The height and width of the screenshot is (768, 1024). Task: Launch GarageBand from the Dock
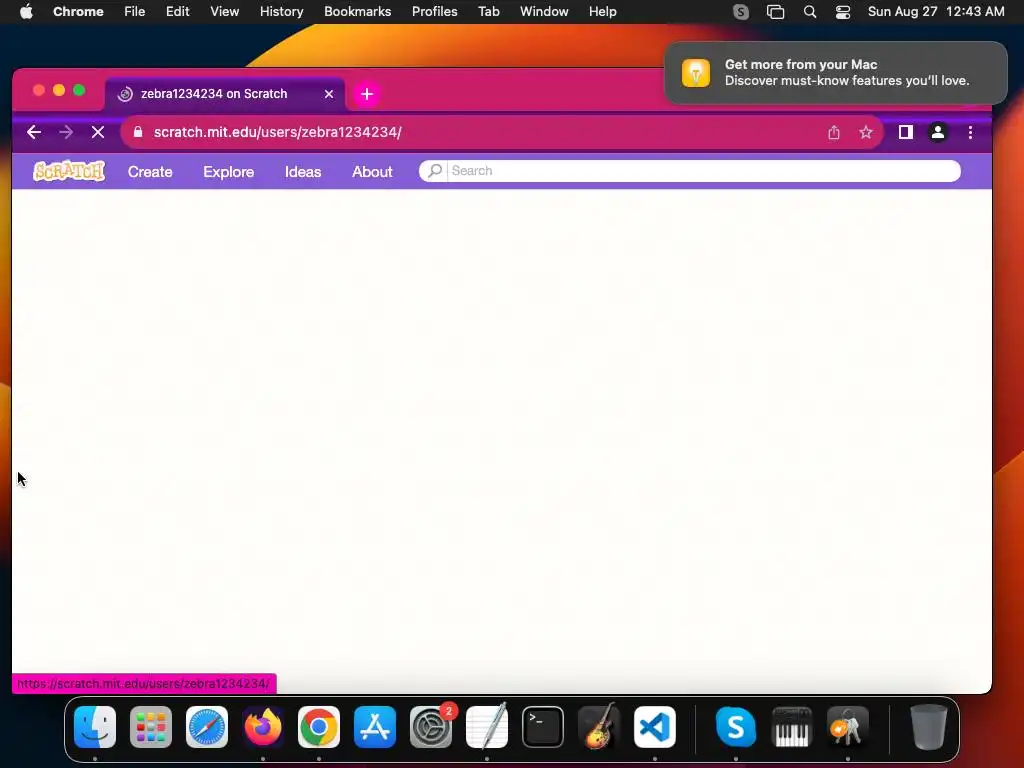599,727
